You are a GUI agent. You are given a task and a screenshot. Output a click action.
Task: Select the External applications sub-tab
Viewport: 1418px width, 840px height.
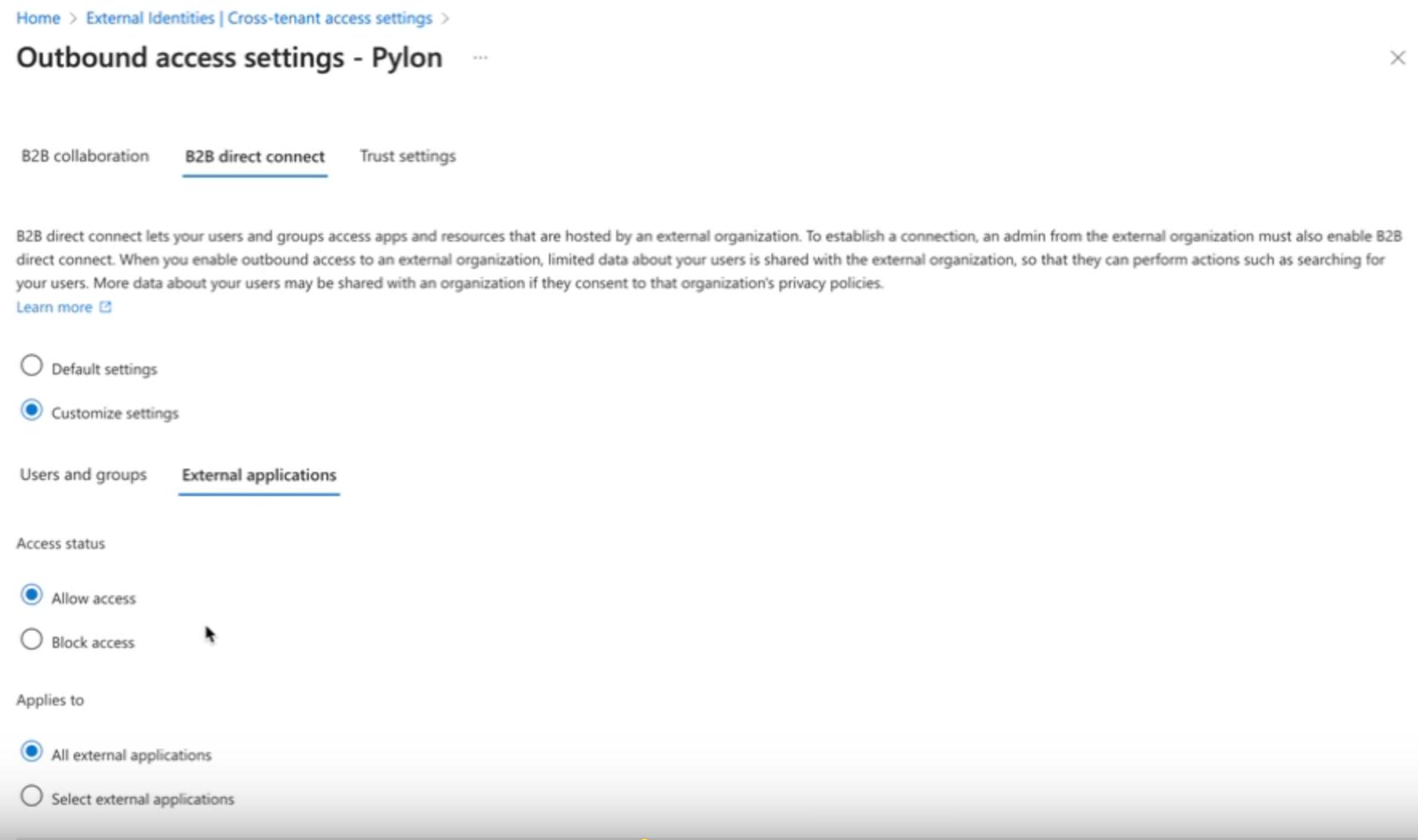pyautogui.click(x=258, y=475)
